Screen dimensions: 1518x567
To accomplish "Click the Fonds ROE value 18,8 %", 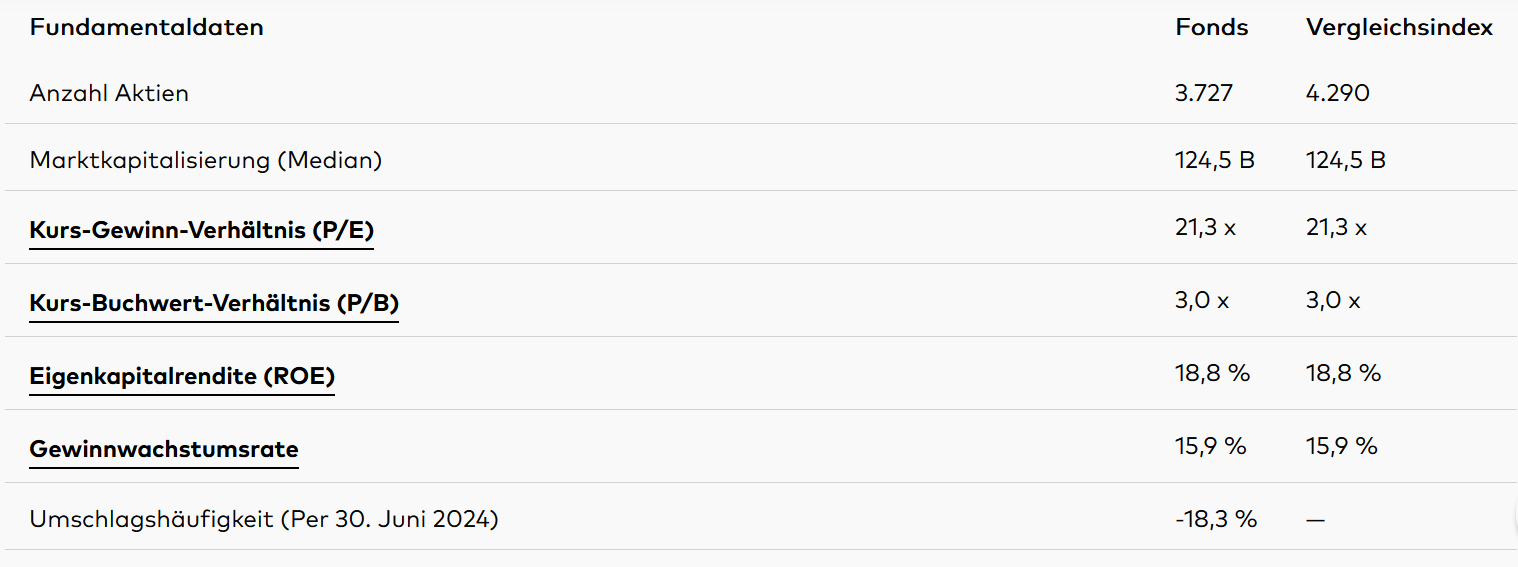I will pyautogui.click(x=1212, y=373).
